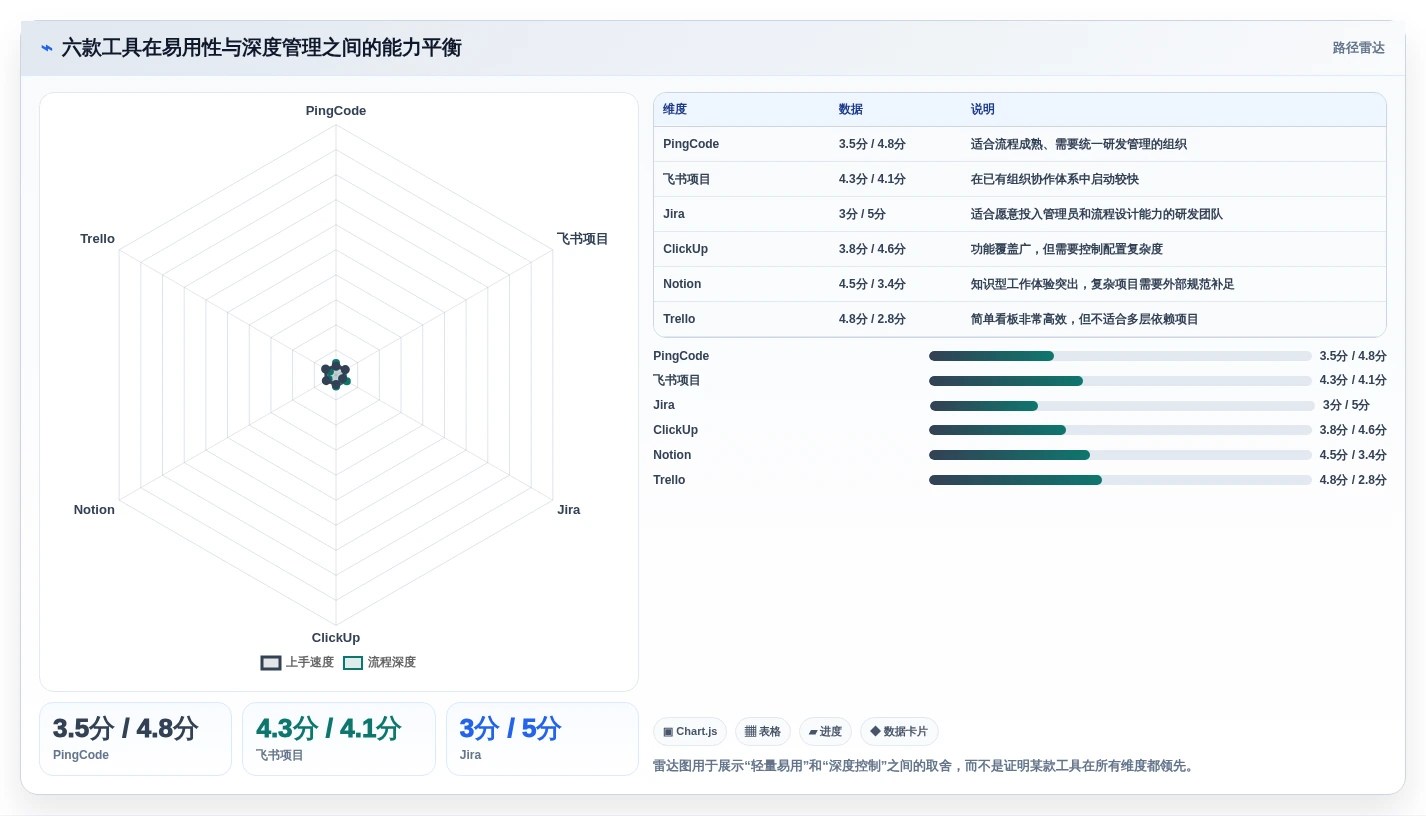Click description 适合流程成熟、需要统一研发管理的组织
This screenshot has width=1426, height=816.
(1079, 144)
